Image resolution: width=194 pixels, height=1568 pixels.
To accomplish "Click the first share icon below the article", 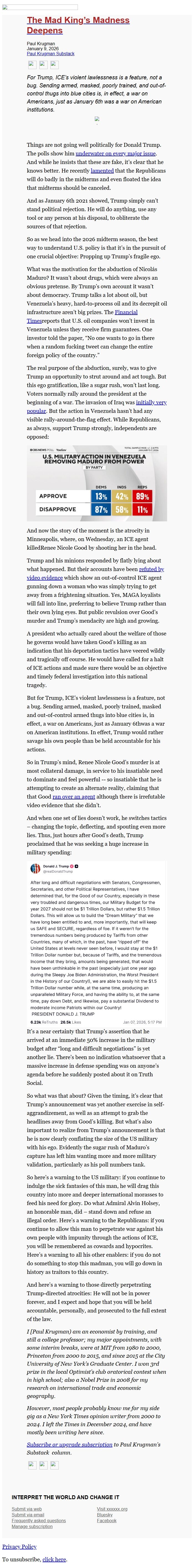I will (32, 1465).
